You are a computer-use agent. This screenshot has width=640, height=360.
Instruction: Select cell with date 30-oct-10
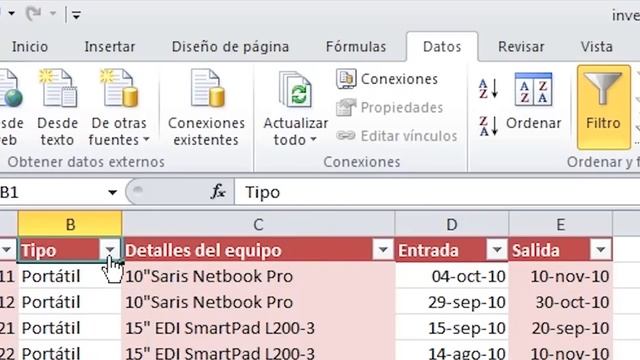(x=560, y=302)
